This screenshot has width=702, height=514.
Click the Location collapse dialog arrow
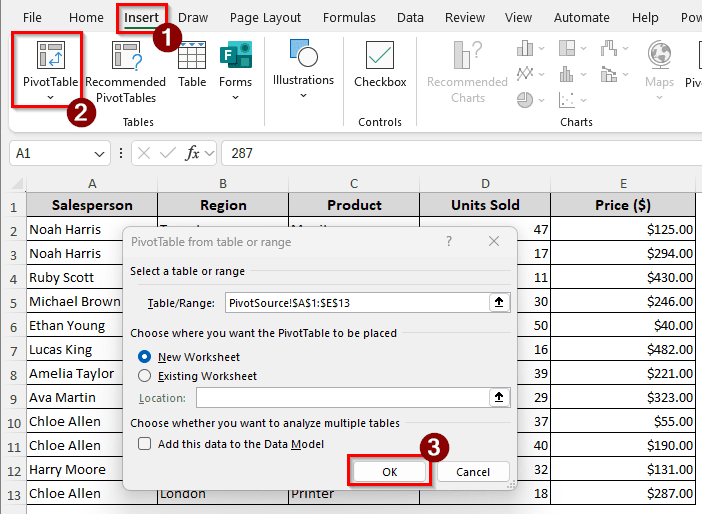click(x=499, y=397)
